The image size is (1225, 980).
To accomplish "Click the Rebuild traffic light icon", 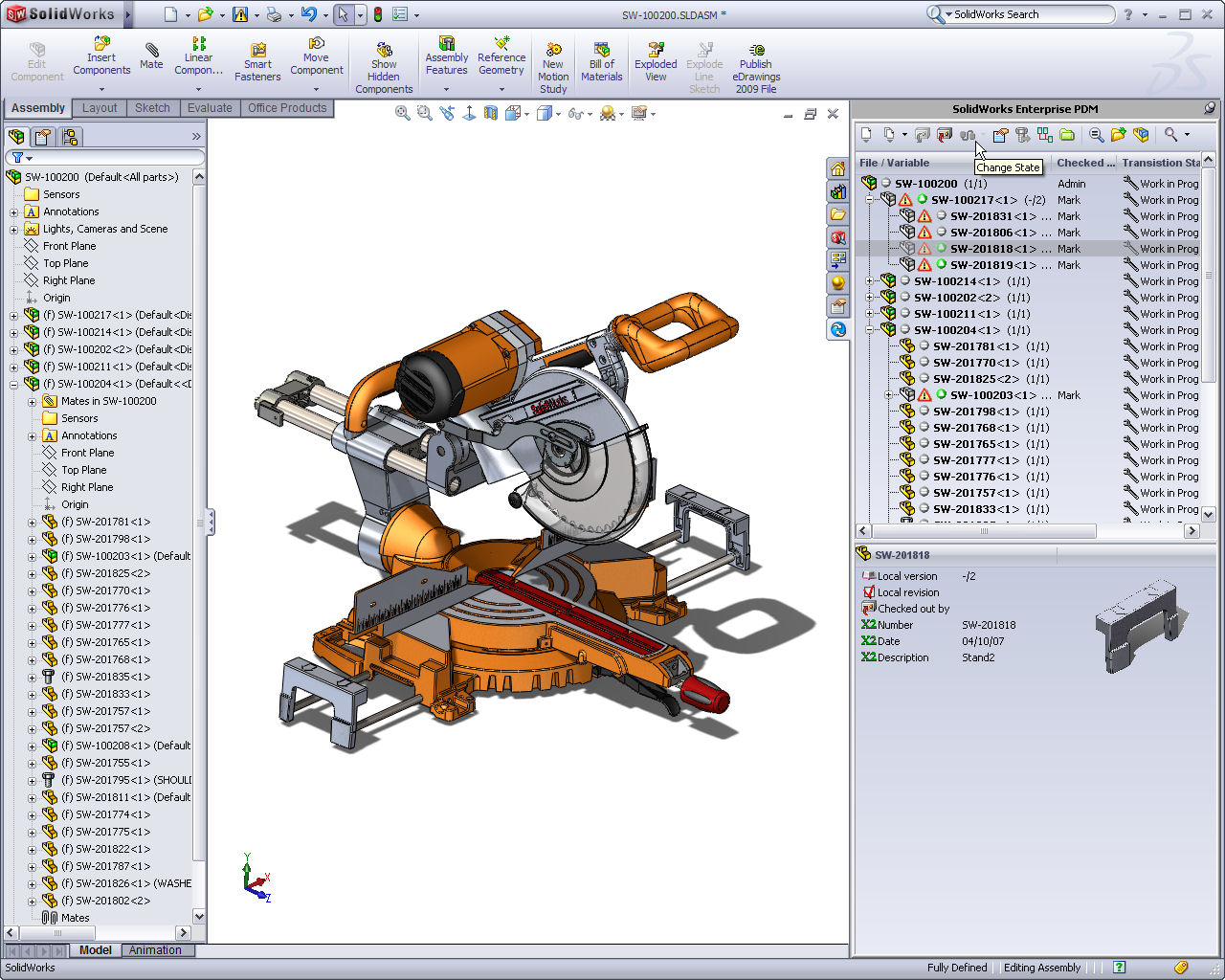I will tap(378, 14).
